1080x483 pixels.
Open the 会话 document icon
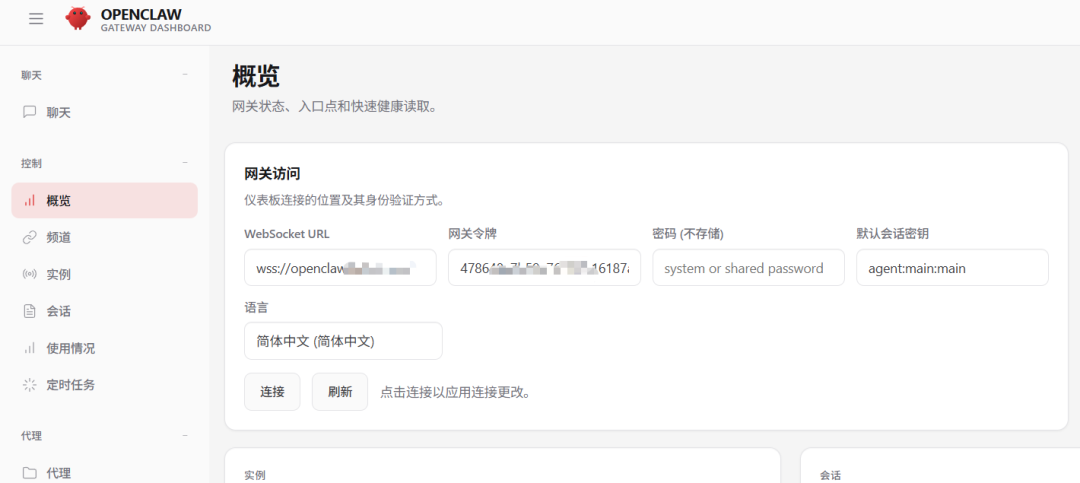pos(30,311)
